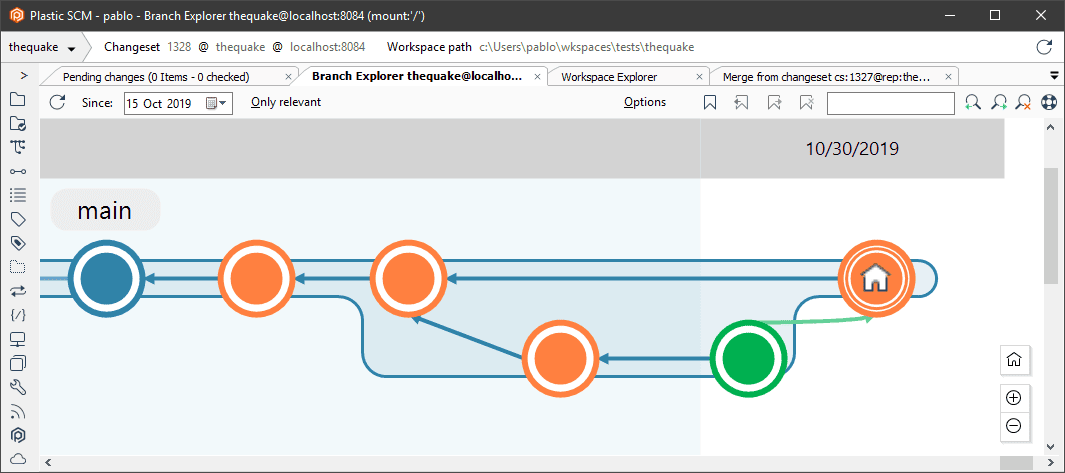This screenshot has width=1065, height=473.
Task: Open Changesets icon in sidebar
Action: click(x=18, y=171)
